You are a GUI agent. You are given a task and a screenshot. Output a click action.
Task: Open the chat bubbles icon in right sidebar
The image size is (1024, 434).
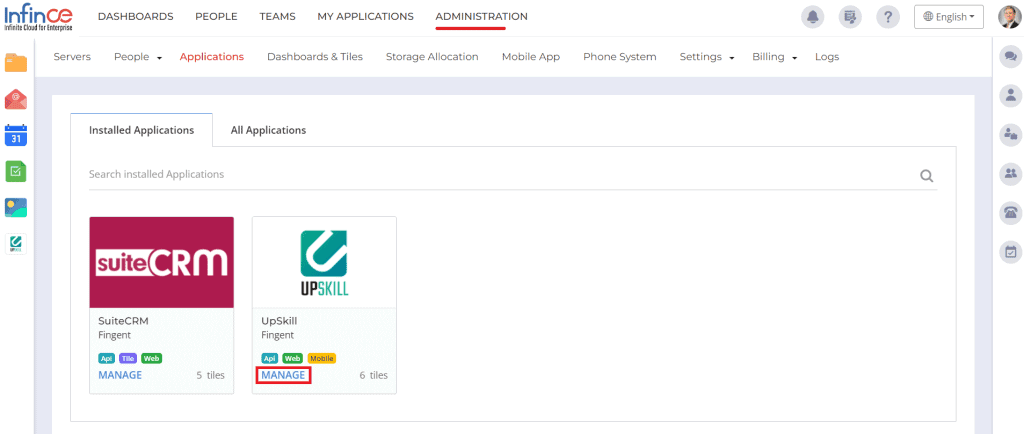coord(1011,57)
